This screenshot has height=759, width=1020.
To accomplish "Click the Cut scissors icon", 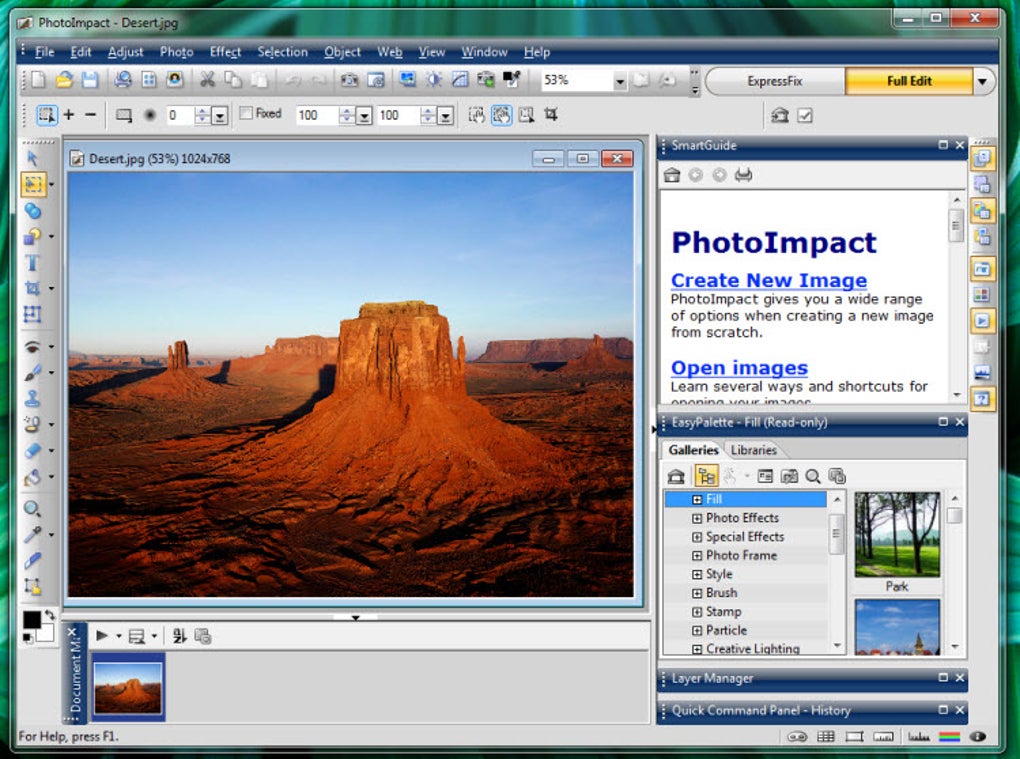I will (207, 80).
